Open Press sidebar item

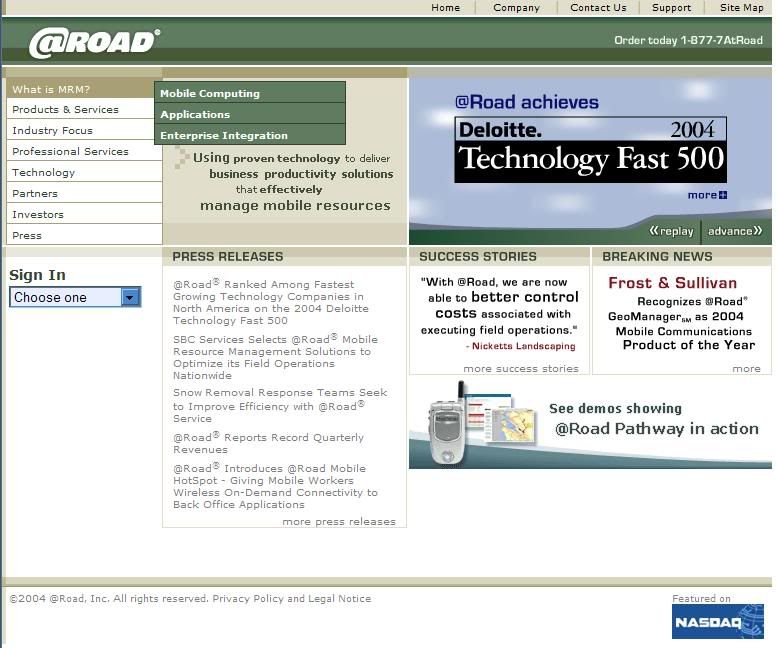85,235
